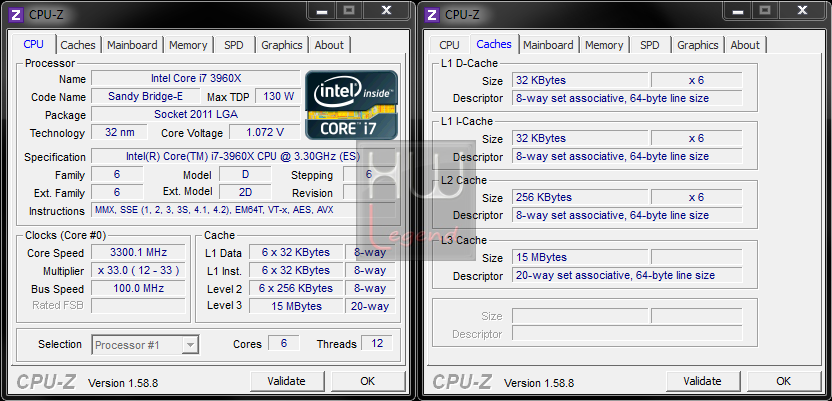
Task: Click the Intel Core i7 logo badge
Action: pyautogui.click(x=351, y=105)
